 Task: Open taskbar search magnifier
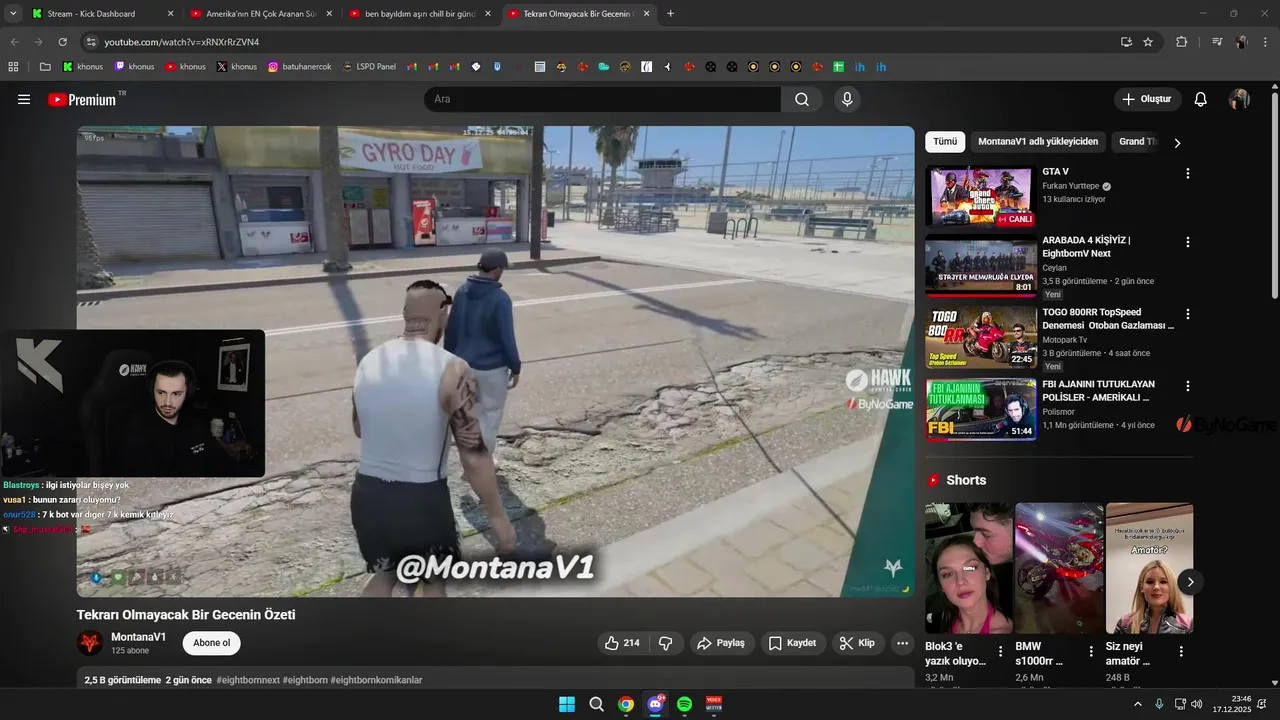point(597,704)
